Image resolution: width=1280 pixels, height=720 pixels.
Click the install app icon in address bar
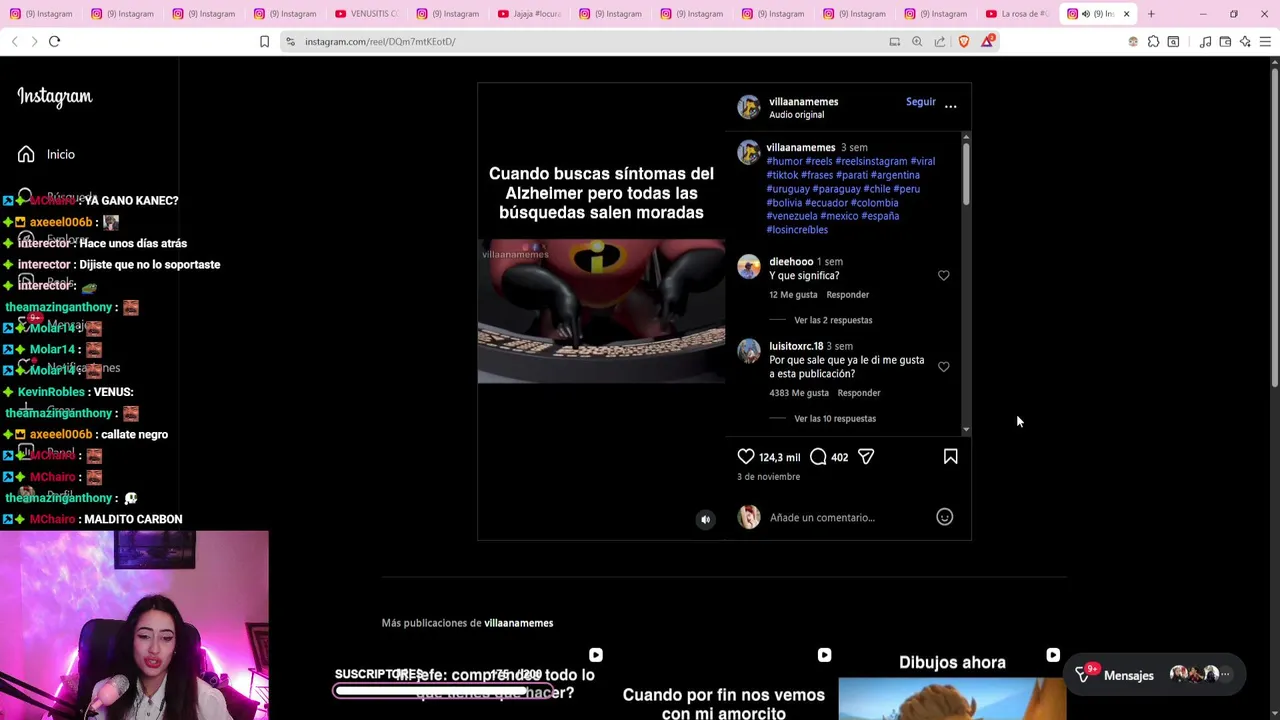(895, 41)
